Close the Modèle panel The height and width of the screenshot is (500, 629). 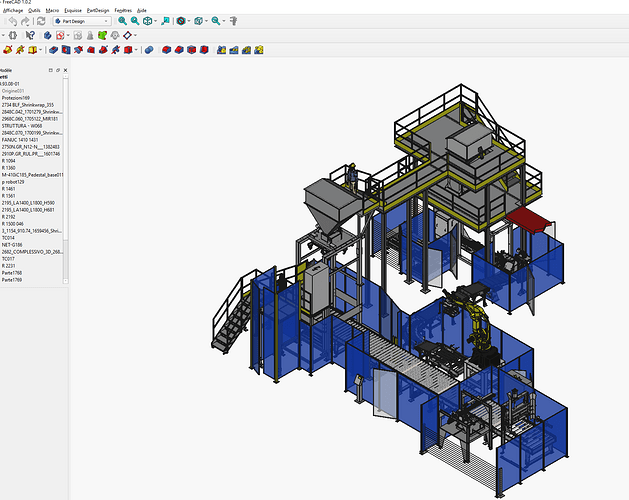coord(65,70)
